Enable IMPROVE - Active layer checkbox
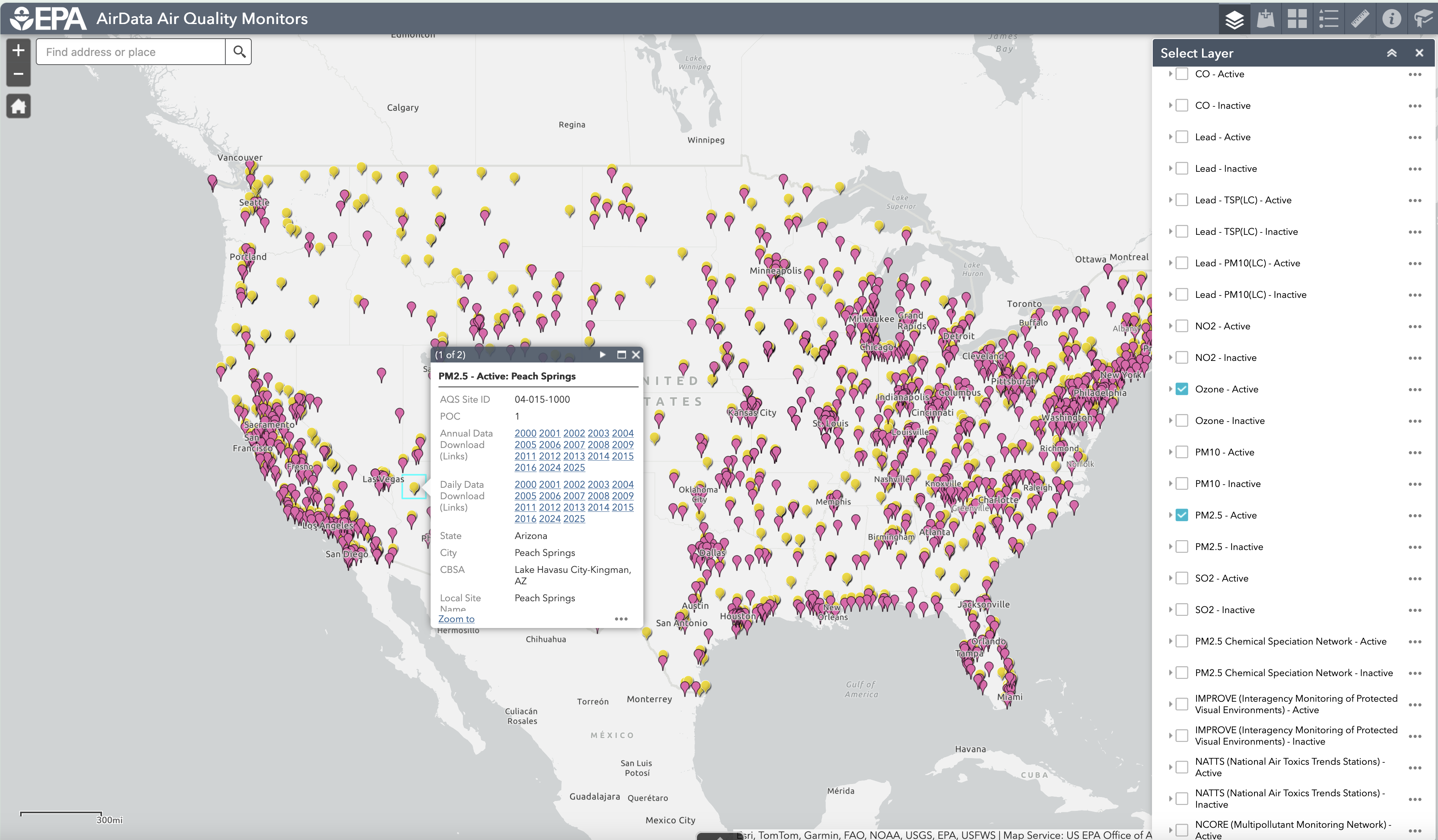Image resolution: width=1438 pixels, height=840 pixels. coord(1182,704)
